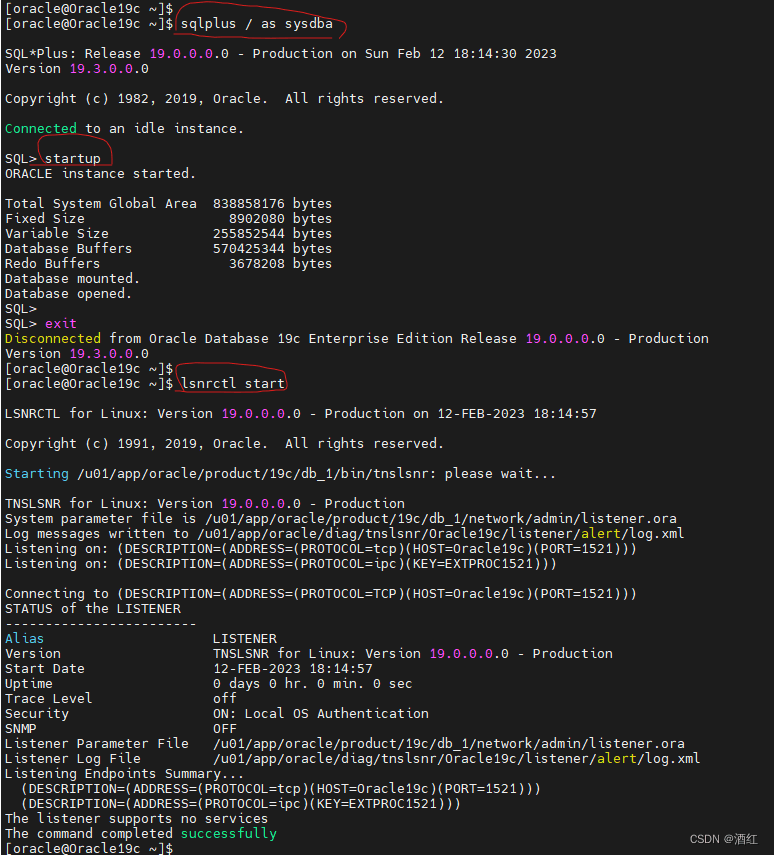774x855 pixels.
Task: Click the 'CSDN @酒红' watermark
Action: coord(727,839)
